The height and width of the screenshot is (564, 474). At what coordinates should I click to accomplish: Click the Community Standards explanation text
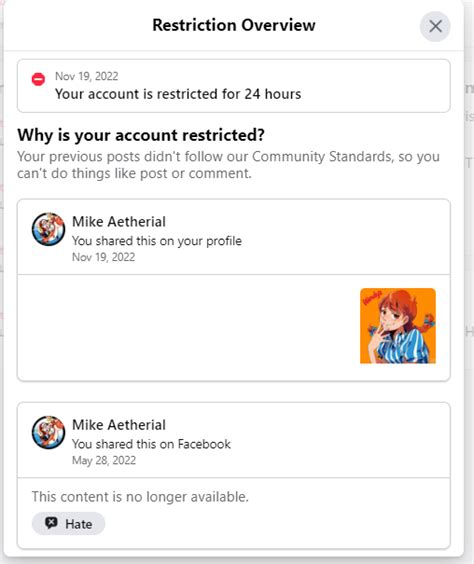click(x=228, y=165)
